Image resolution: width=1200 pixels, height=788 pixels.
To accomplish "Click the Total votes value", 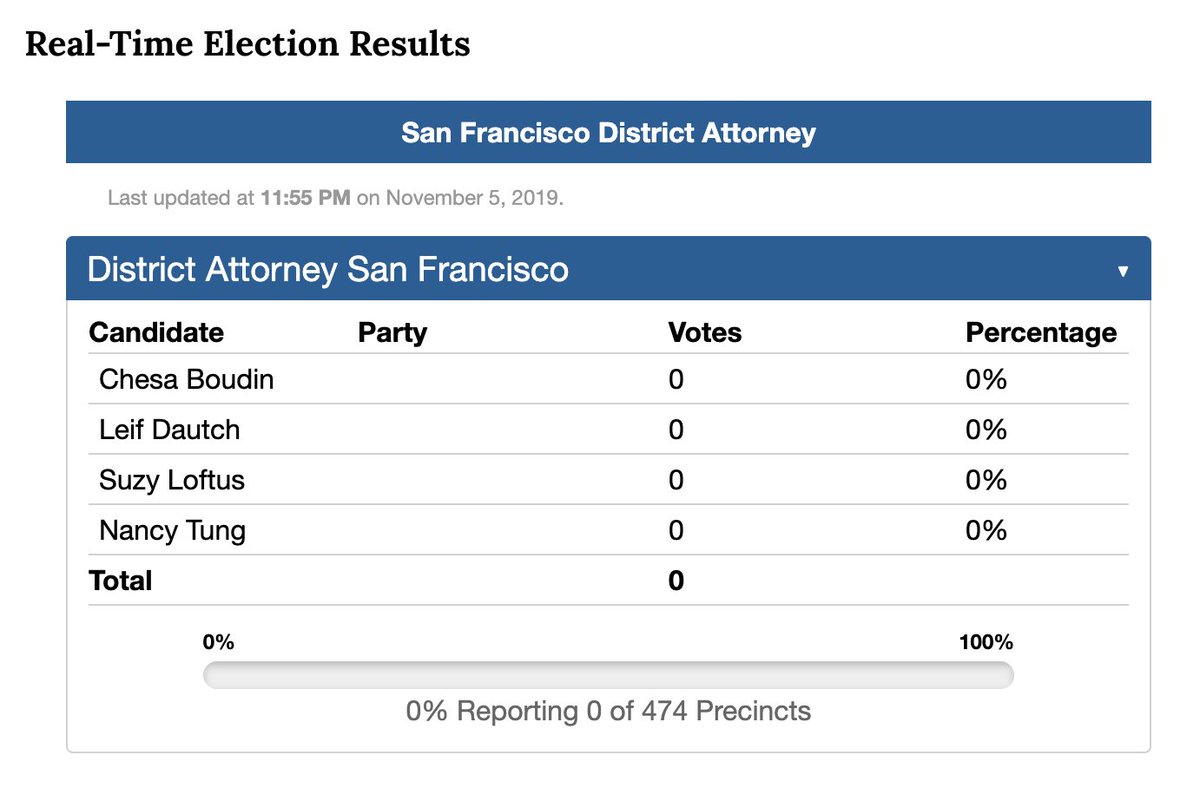I will [676, 580].
